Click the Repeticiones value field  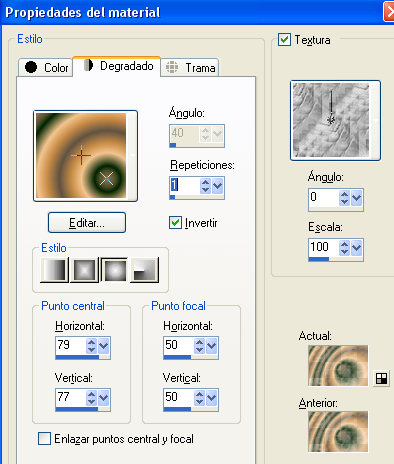[185, 186]
